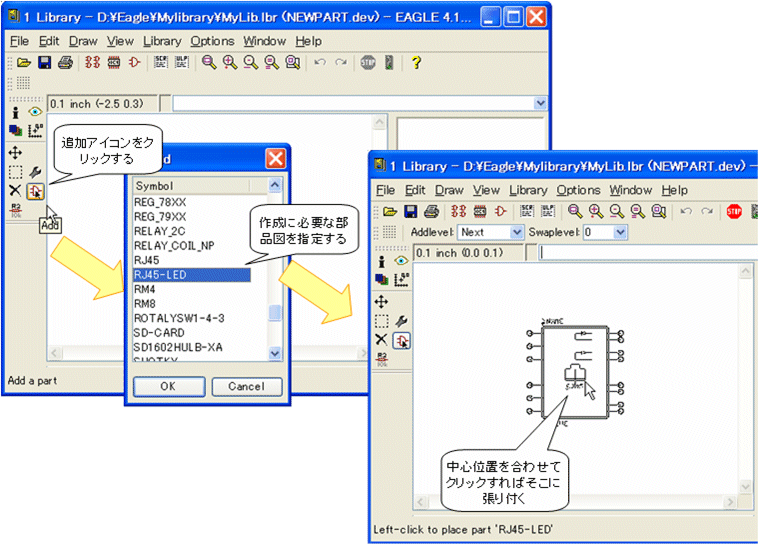This screenshot has height=544, width=758.
Task: Click Save disk icon in left window toolbar
Action: pos(44,62)
